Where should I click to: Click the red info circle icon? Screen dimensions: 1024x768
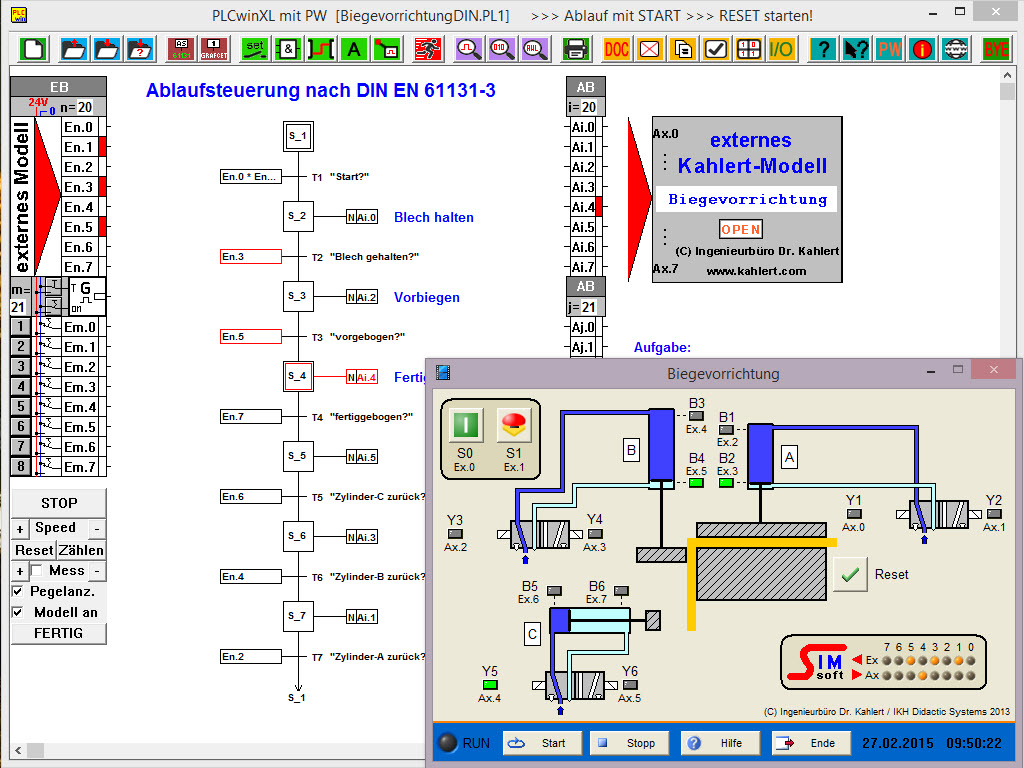click(923, 48)
